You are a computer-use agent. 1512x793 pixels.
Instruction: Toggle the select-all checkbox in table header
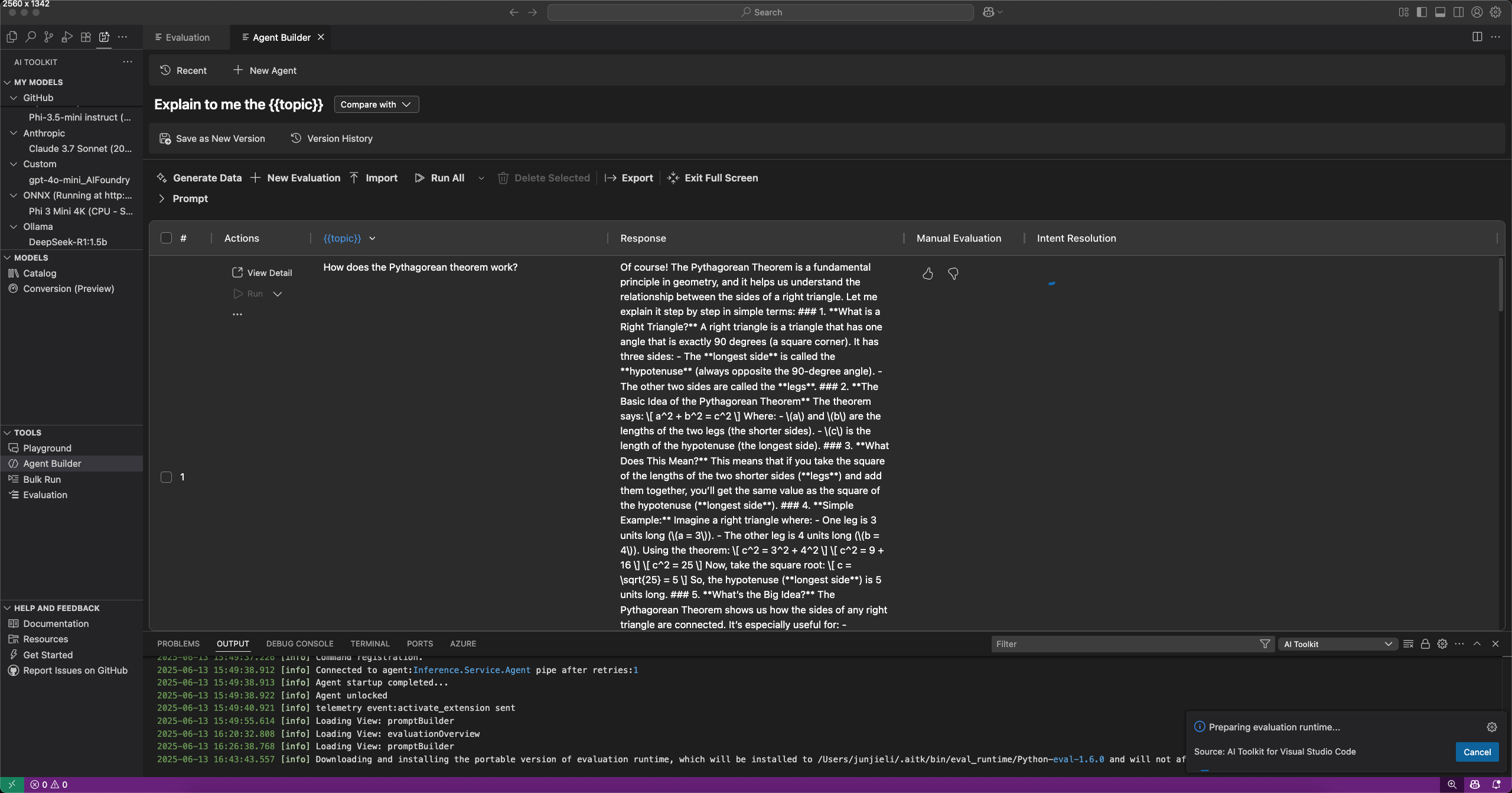pyautogui.click(x=166, y=238)
